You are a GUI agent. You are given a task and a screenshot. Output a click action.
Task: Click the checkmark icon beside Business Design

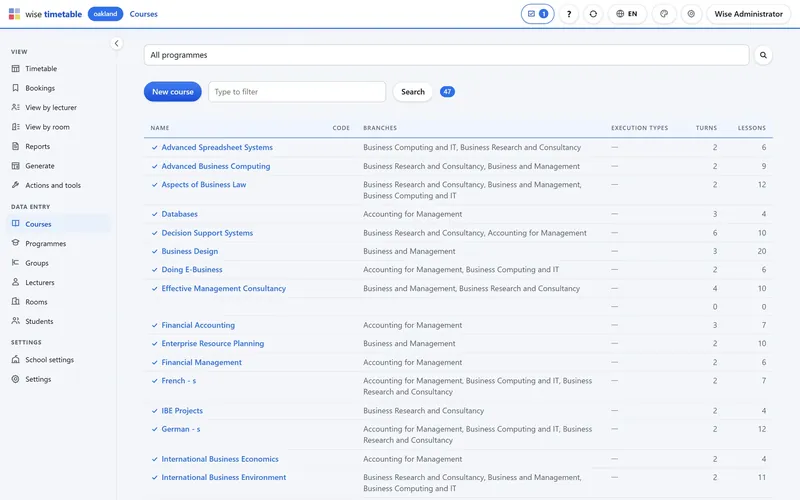click(x=154, y=252)
